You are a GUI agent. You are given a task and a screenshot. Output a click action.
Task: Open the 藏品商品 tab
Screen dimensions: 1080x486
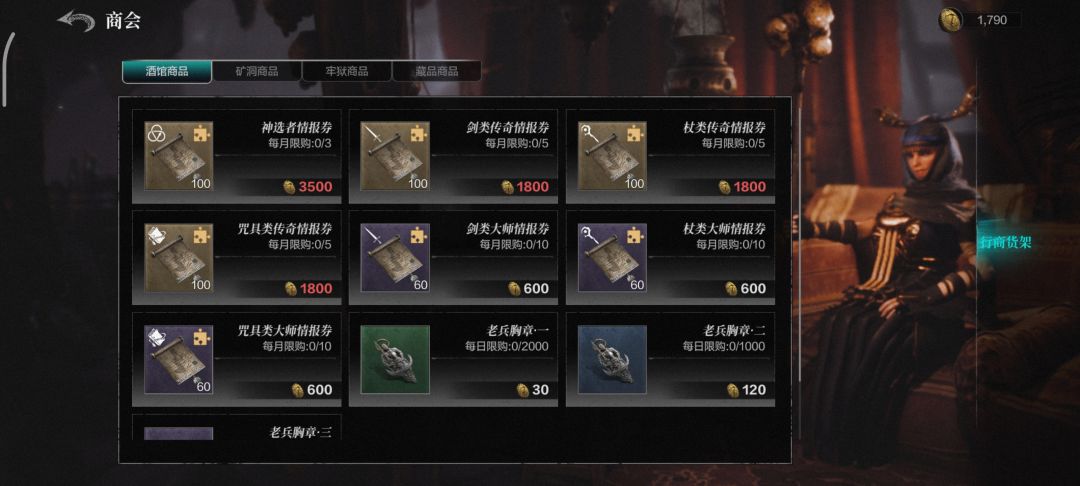click(437, 72)
